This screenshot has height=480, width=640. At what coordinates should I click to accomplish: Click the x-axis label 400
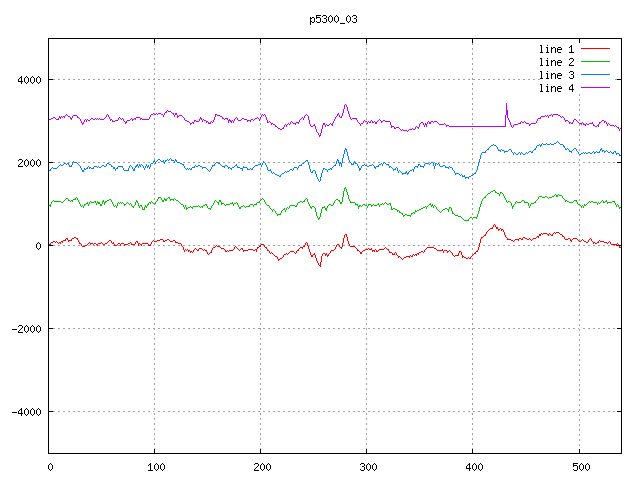tap(474, 467)
